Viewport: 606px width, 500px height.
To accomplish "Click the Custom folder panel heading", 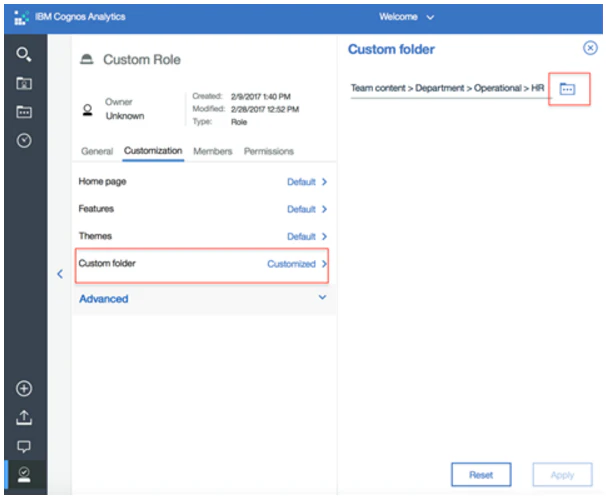I will (x=391, y=49).
